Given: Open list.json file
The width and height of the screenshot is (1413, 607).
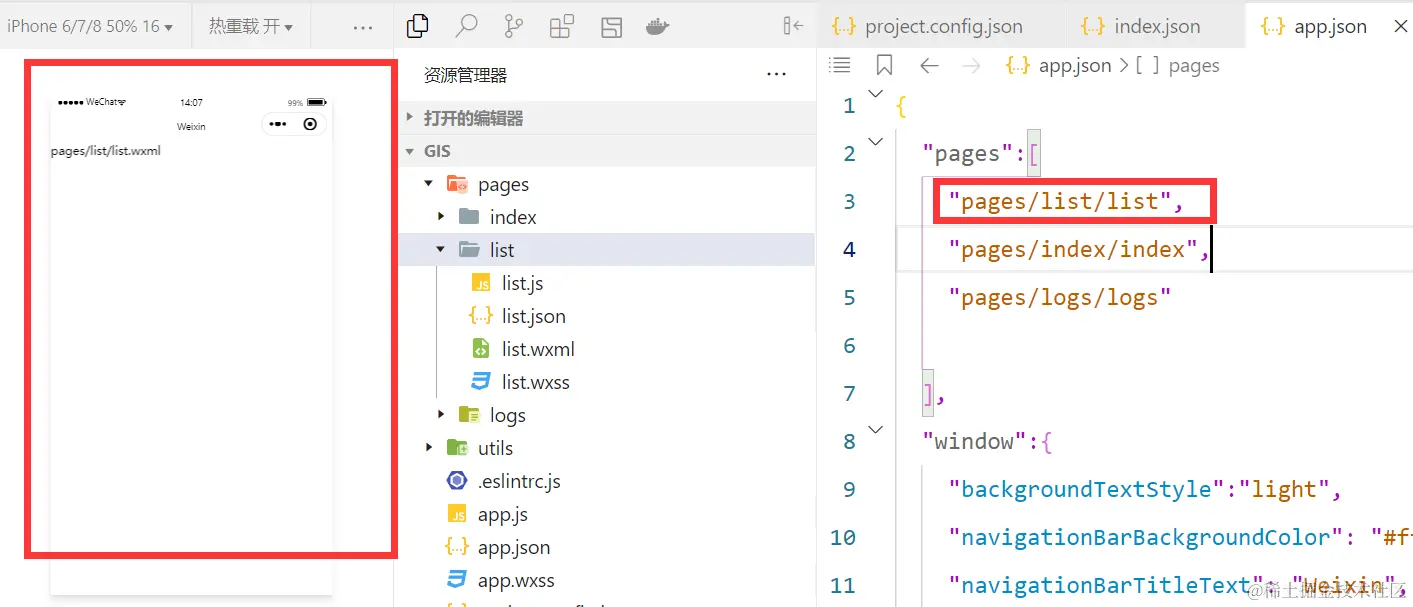Looking at the screenshot, I should coord(533,316).
